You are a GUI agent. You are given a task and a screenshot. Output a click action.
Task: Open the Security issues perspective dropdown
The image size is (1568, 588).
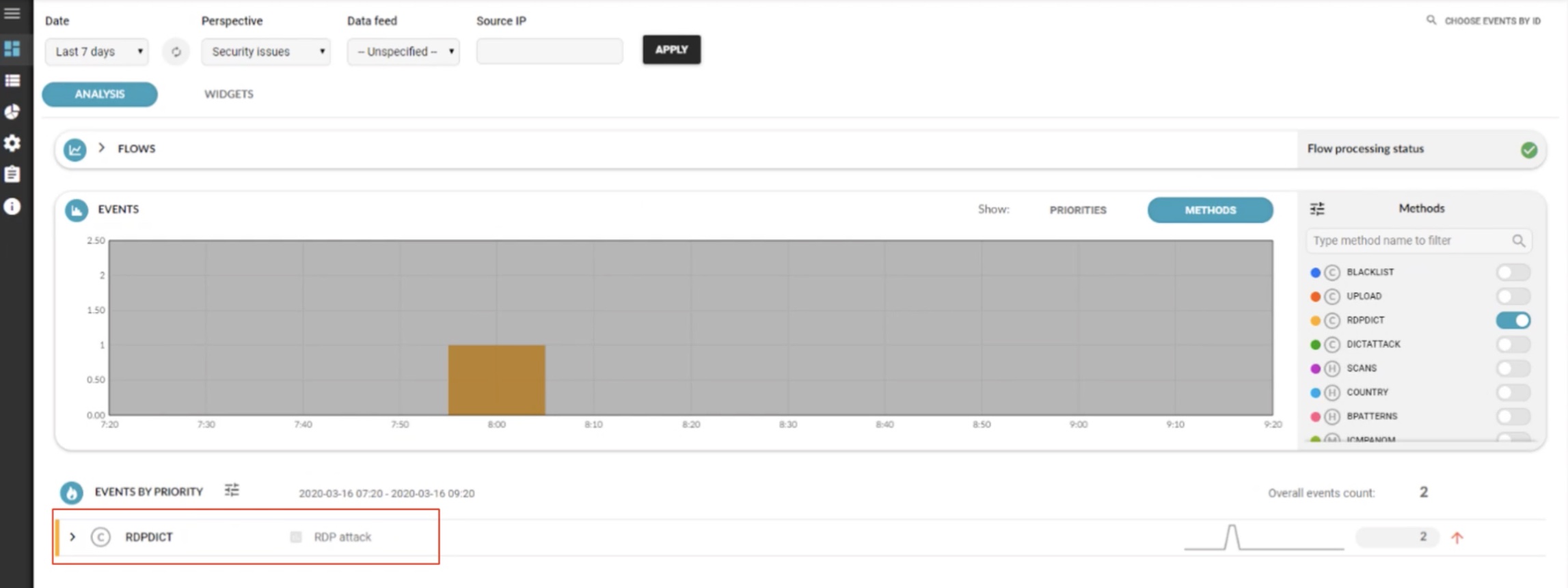[266, 52]
